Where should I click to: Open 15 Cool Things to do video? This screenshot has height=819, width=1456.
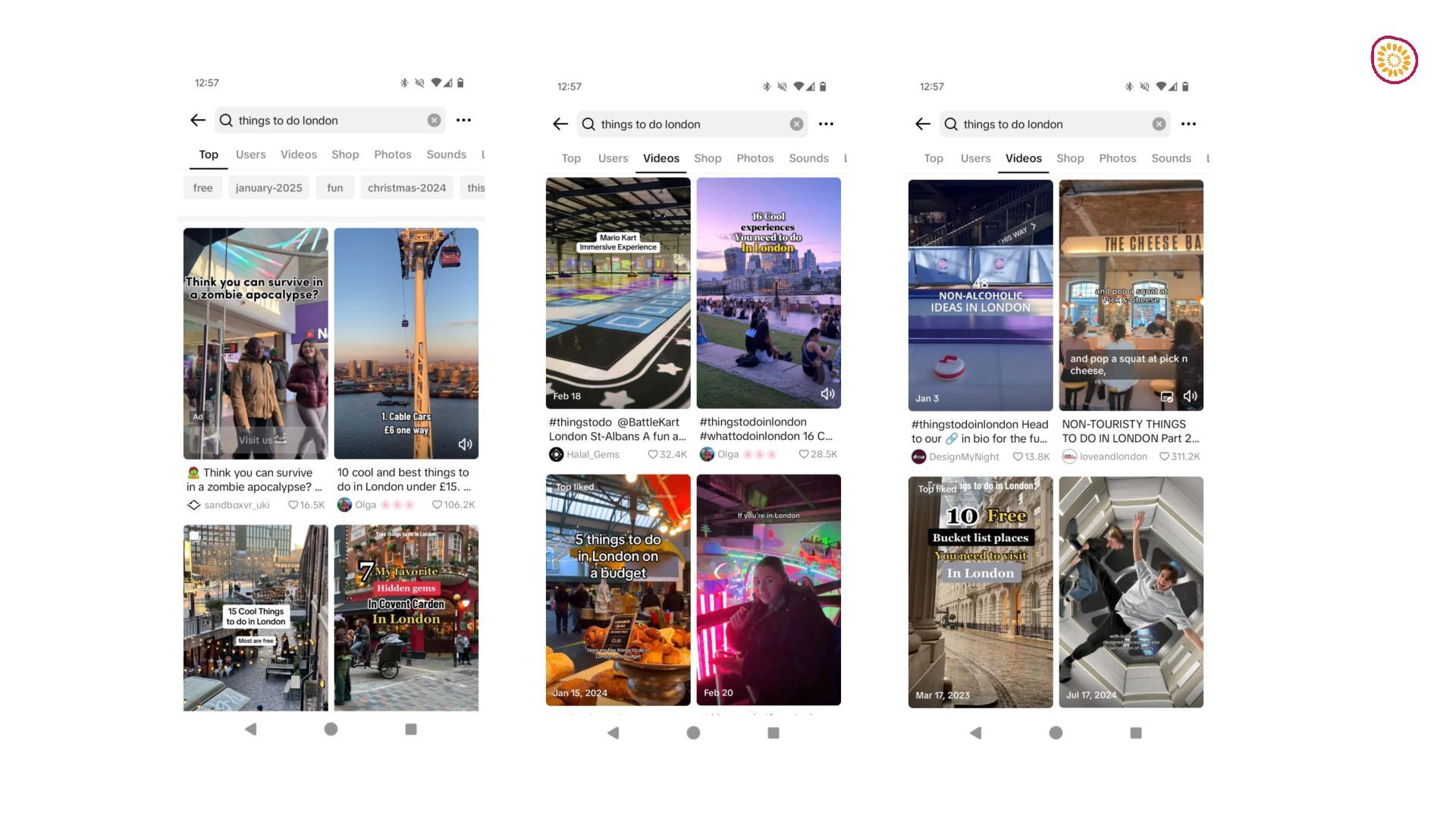pyautogui.click(x=256, y=618)
